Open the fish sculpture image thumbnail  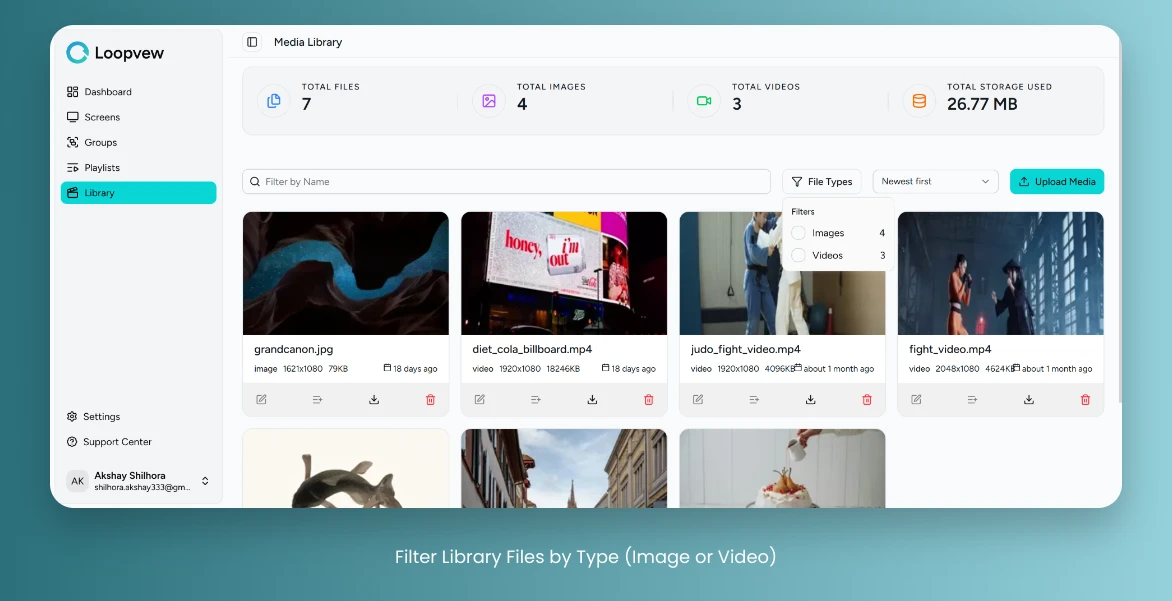tap(346, 469)
